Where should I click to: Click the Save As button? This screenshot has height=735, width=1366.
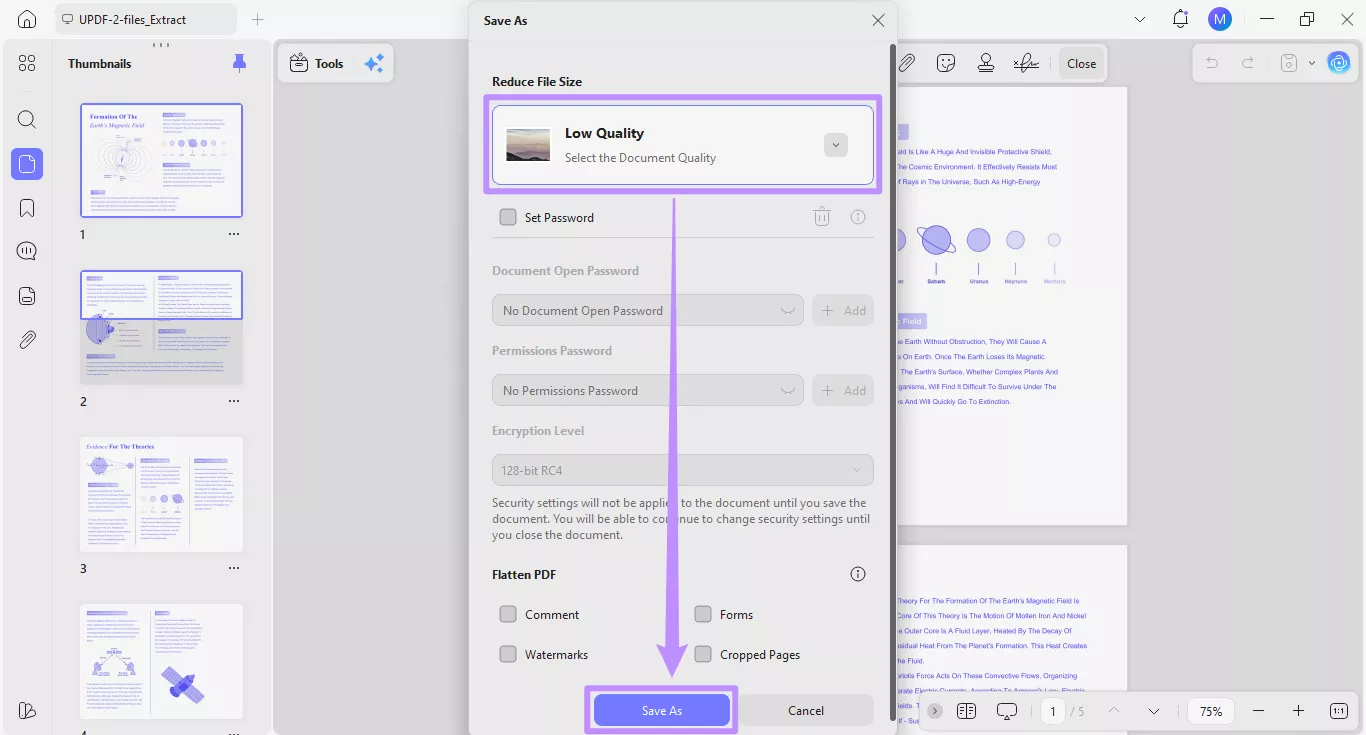(x=661, y=710)
